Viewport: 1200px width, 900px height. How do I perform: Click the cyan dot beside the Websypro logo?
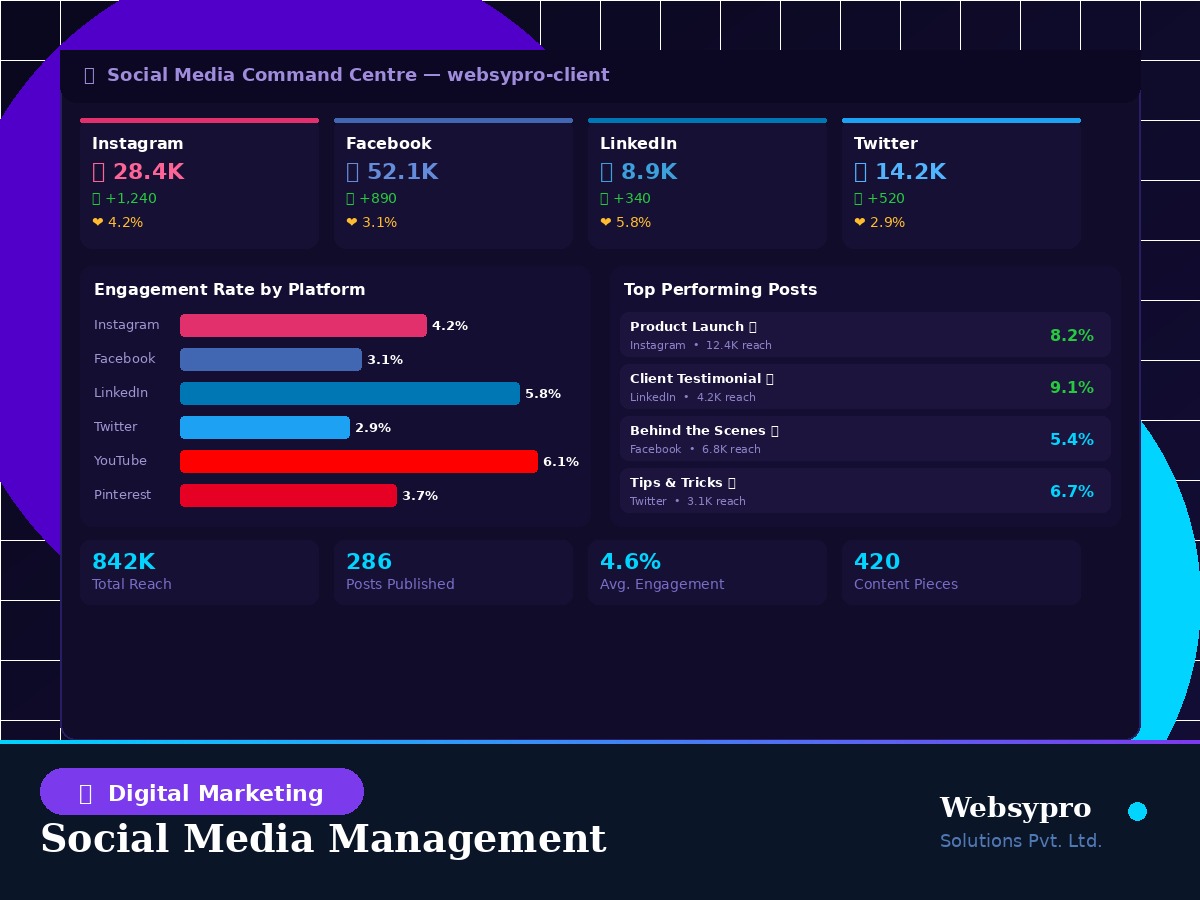point(1138,812)
